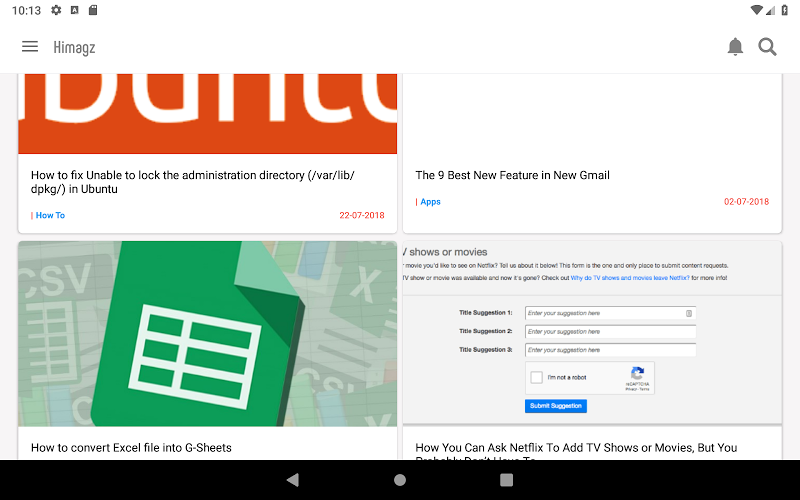
Task: Tap the keyboard A icon in status bar
Action: coord(74,10)
